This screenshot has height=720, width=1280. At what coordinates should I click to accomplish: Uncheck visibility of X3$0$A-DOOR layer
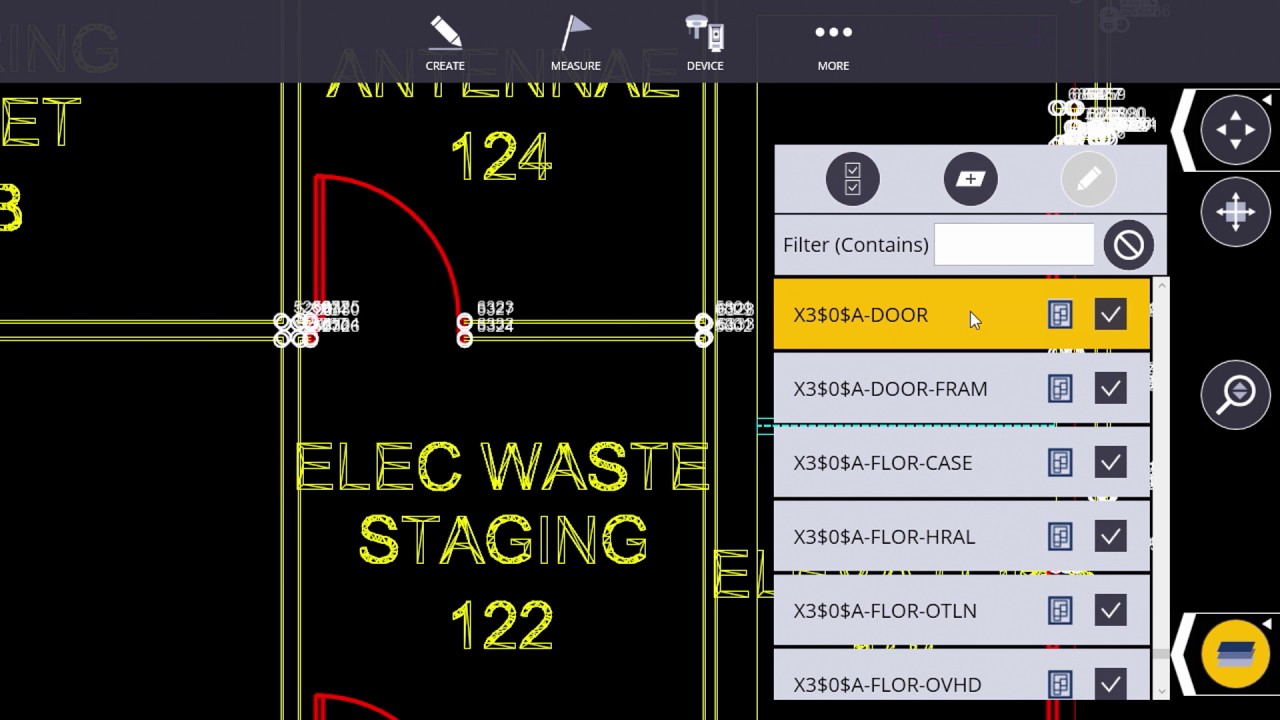click(1110, 315)
